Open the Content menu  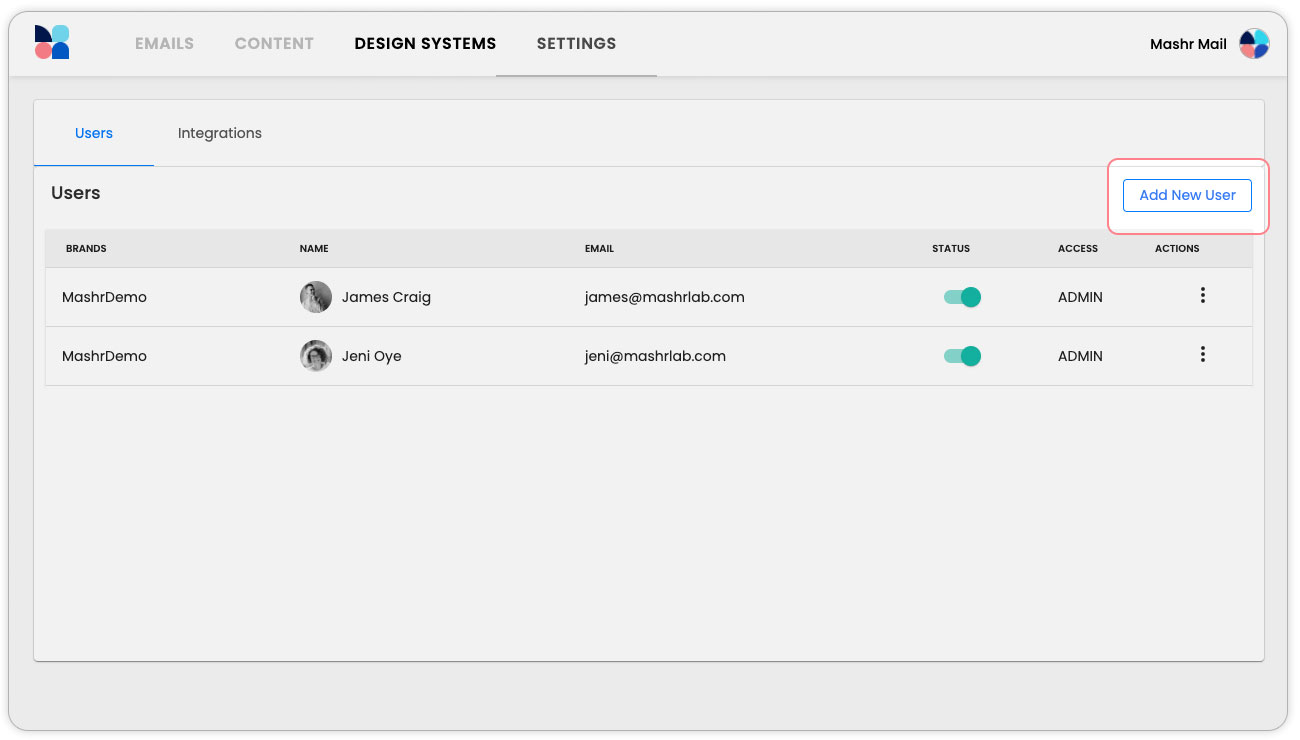coord(274,44)
